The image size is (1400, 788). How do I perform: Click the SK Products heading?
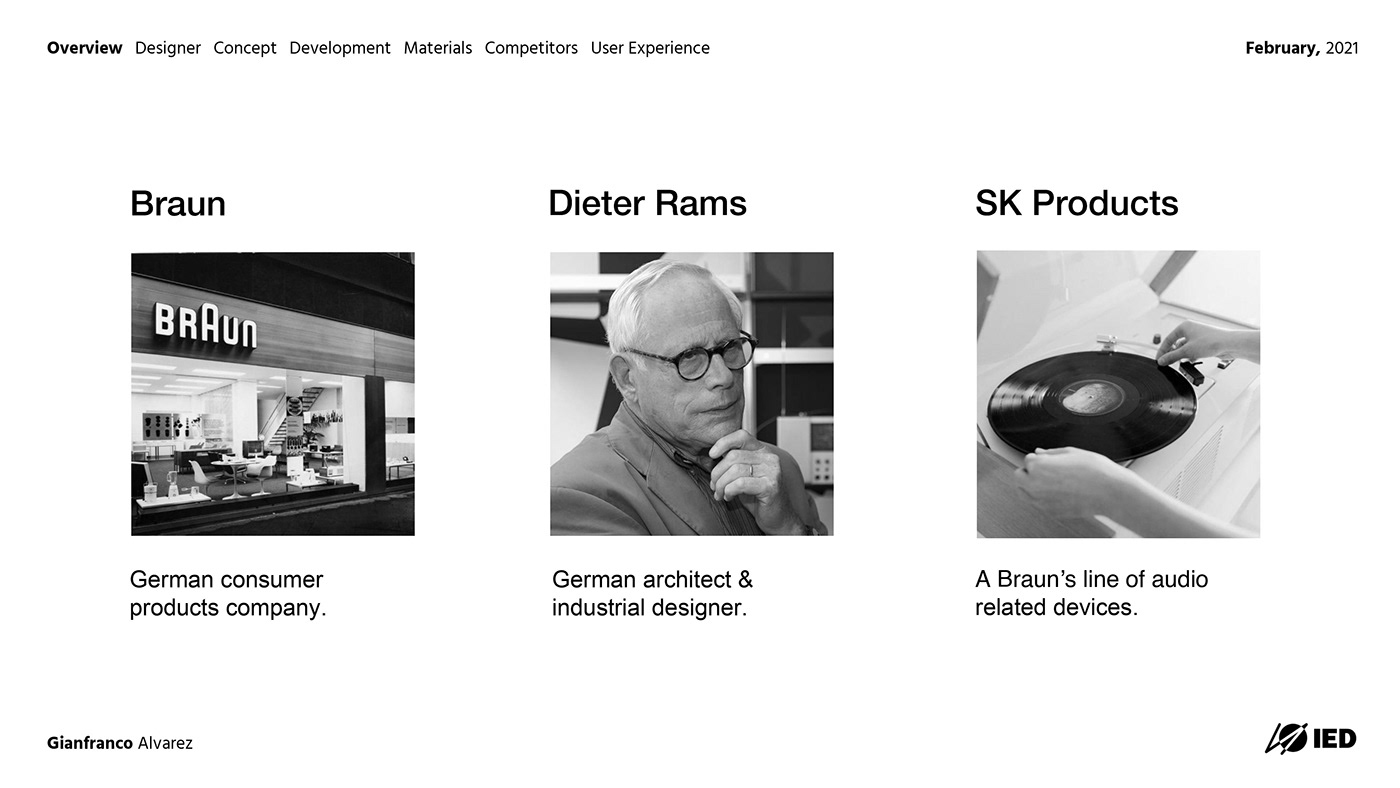1076,204
